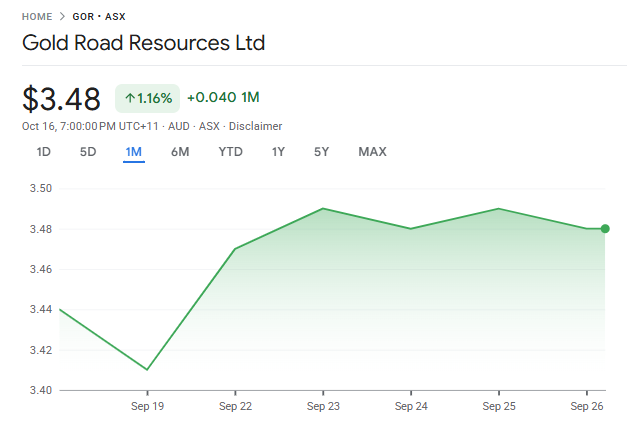Show the 5Y price chart
Image resolution: width=627 pixels, height=426 pixels.
(321, 152)
